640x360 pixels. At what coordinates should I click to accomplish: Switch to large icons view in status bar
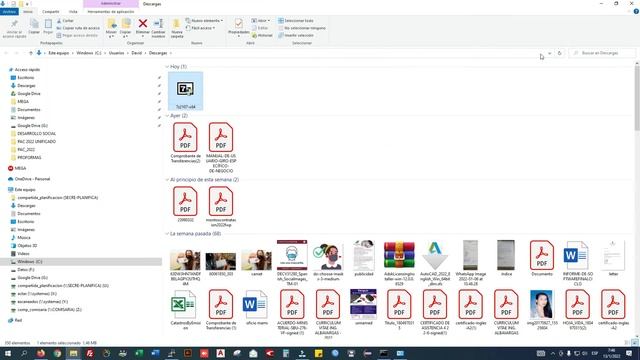635,343
